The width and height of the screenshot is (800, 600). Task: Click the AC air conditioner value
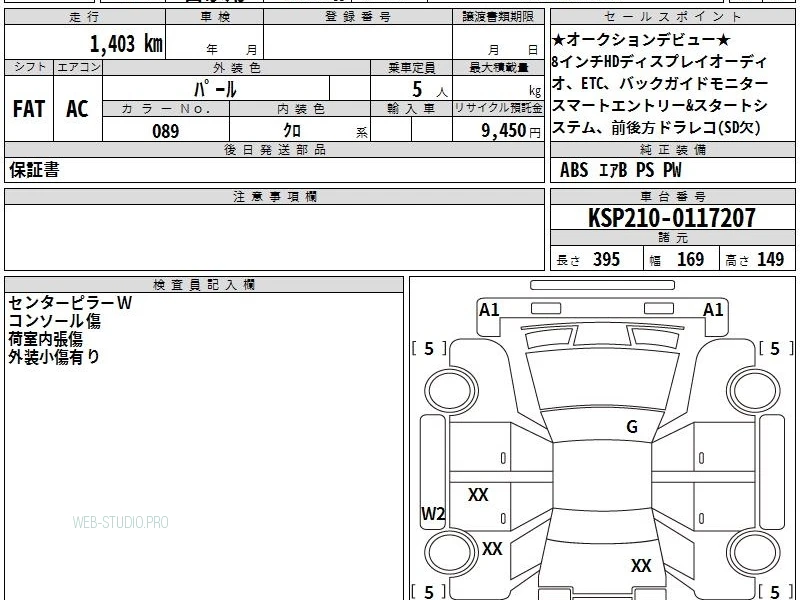(x=77, y=109)
